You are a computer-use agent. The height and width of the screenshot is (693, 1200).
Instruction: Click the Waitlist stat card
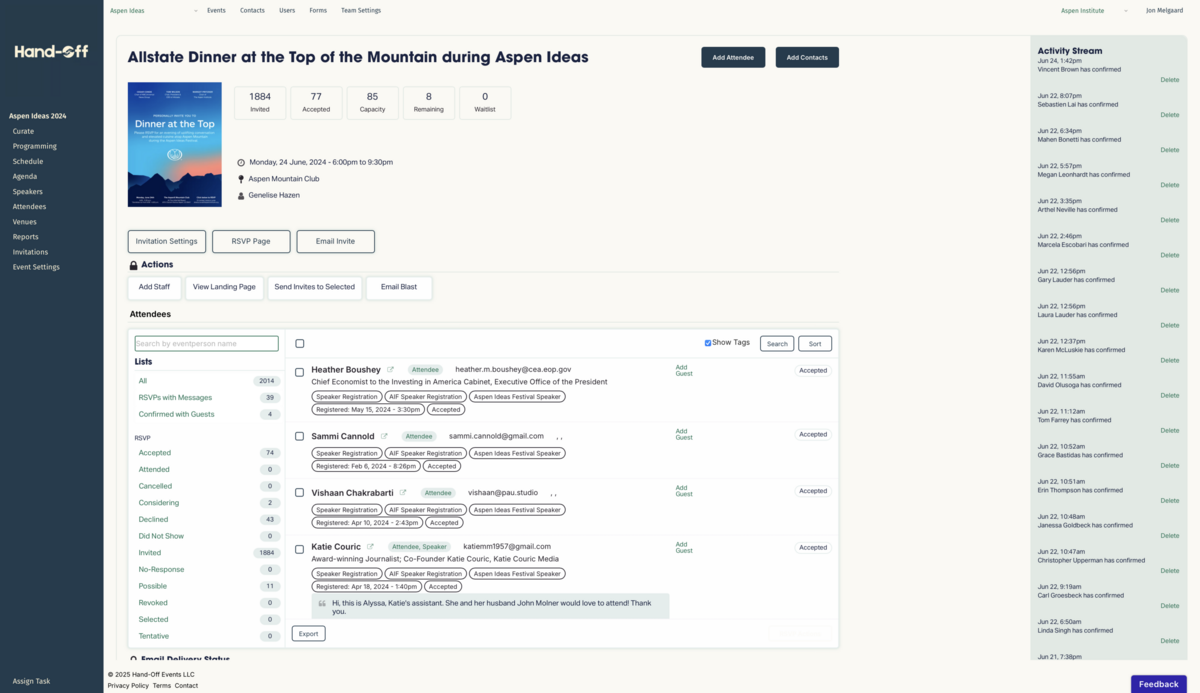point(485,103)
